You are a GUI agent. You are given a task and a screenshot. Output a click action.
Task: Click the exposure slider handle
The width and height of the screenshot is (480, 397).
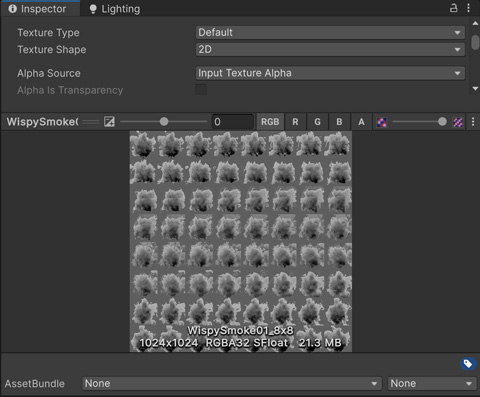click(x=164, y=122)
